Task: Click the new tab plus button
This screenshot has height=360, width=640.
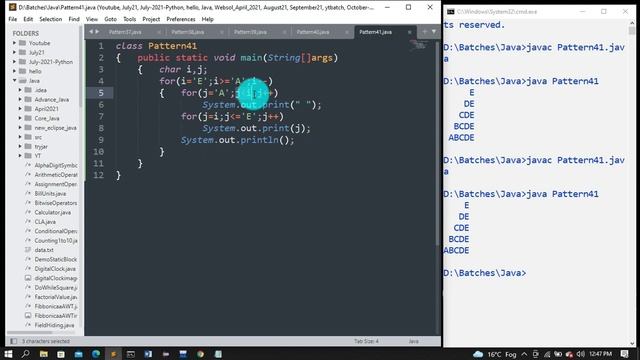Action: (x=424, y=32)
